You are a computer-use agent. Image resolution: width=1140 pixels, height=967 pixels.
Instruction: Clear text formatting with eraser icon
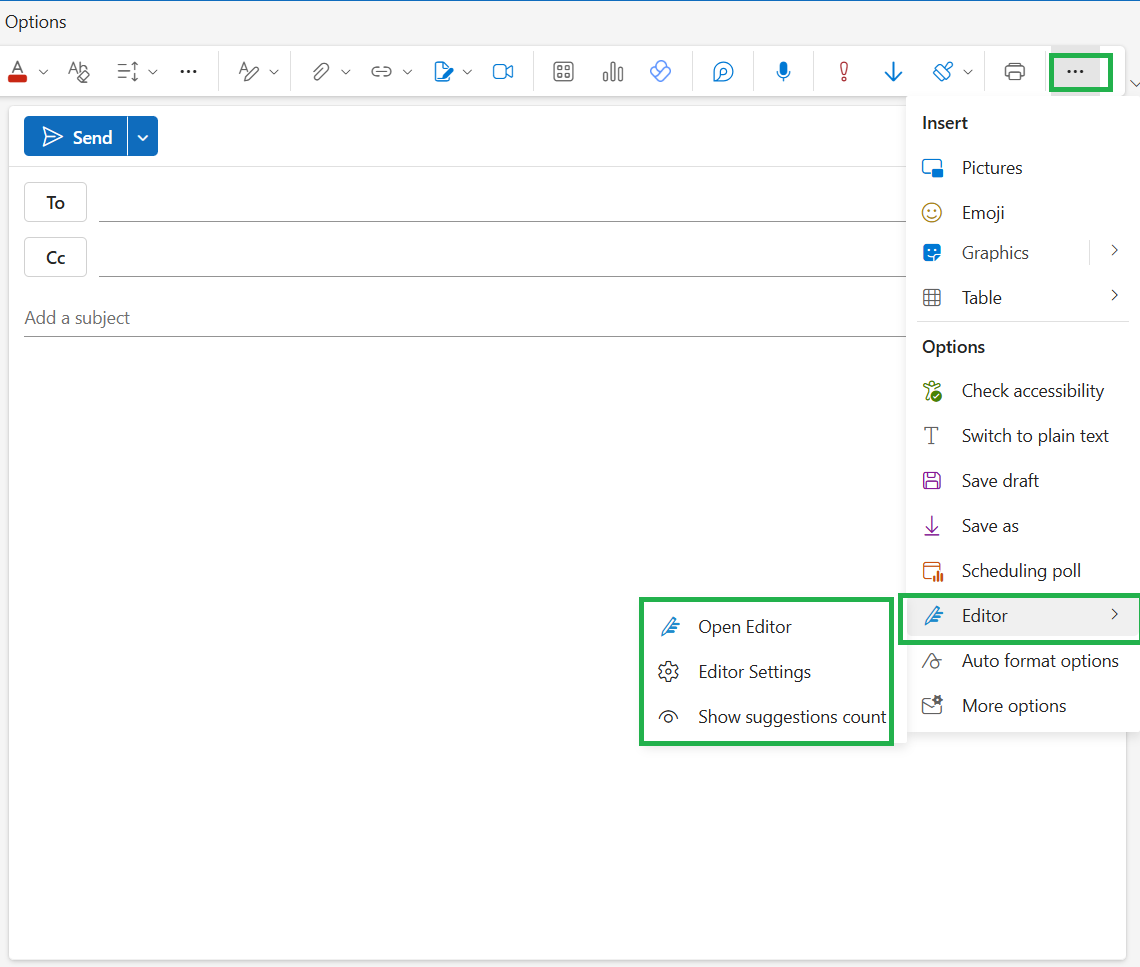click(x=78, y=71)
